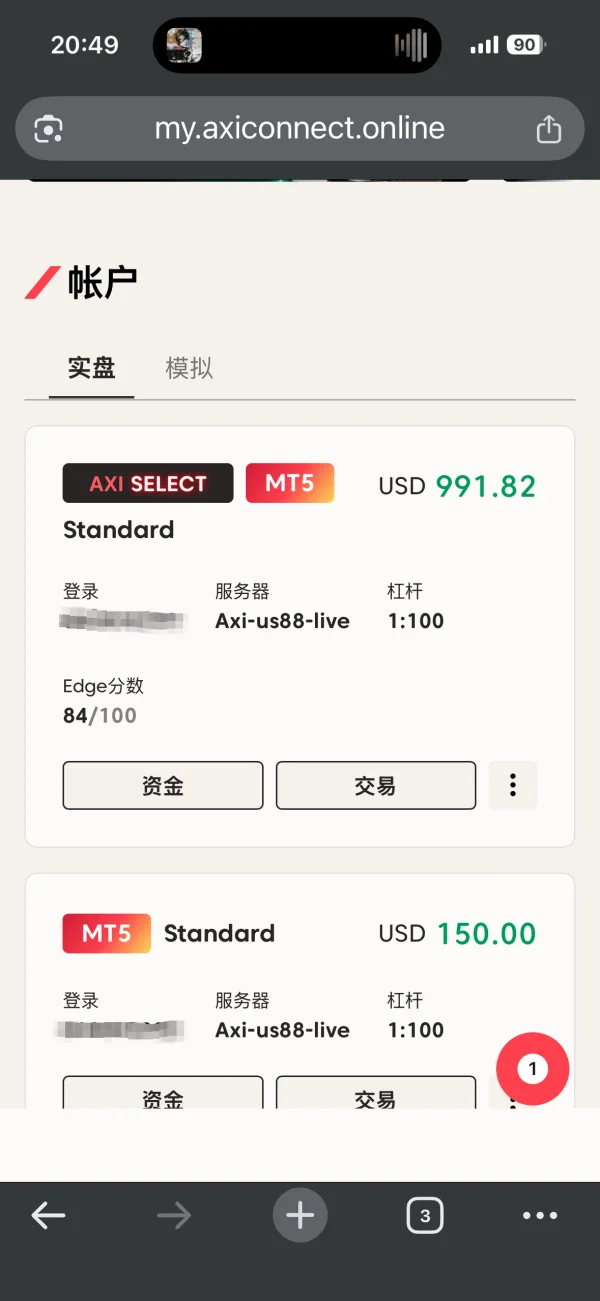Switch to the 模拟 demo tab
The width and height of the screenshot is (600, 1301).
click(x=189, y=368)
